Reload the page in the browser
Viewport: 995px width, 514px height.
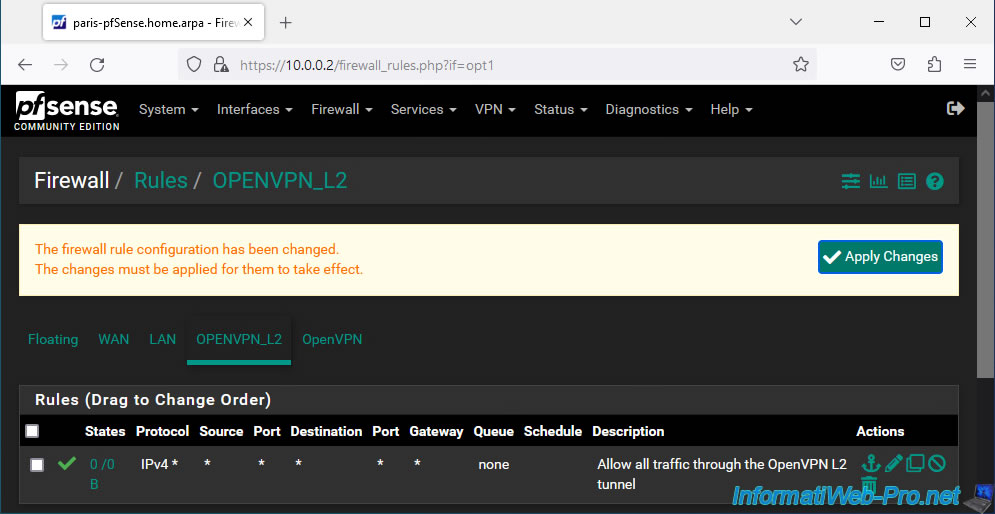point(97,64)
